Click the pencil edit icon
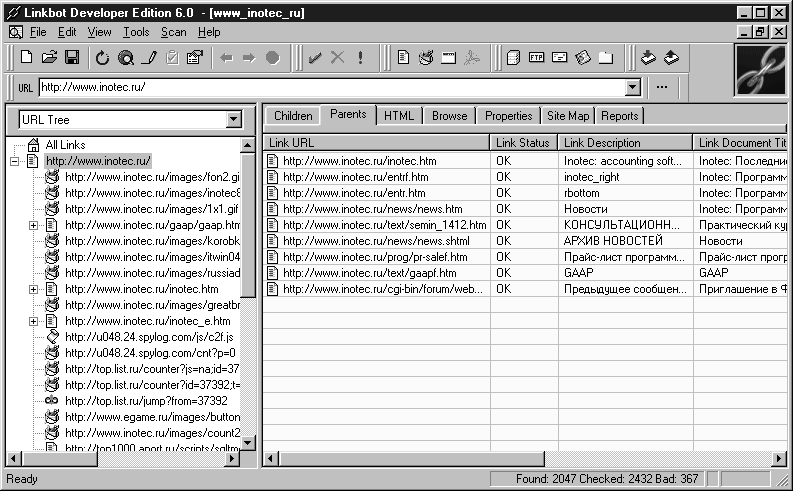Image resolution: width=793 pixels, height=491 pixels. 149,58
